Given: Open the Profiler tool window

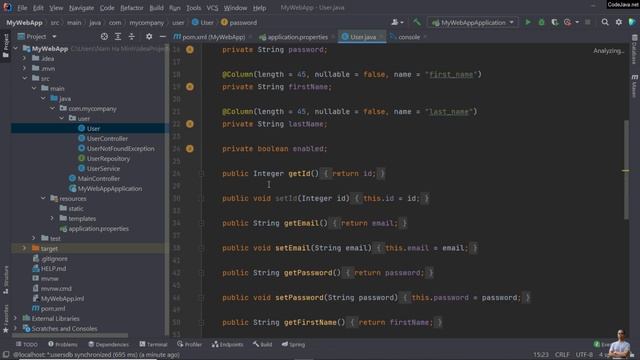Looking at the screenshot, I should (x=189, y=344).
